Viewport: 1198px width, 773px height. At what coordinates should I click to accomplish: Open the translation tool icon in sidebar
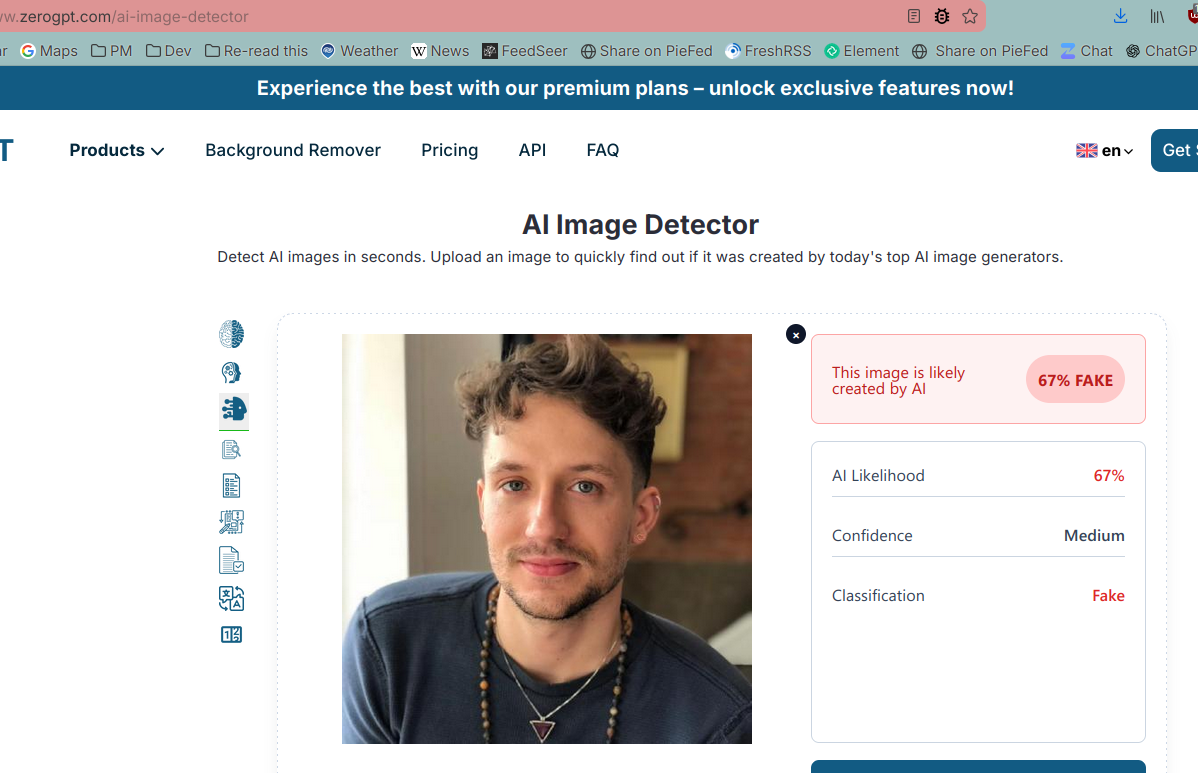point(232,598)
